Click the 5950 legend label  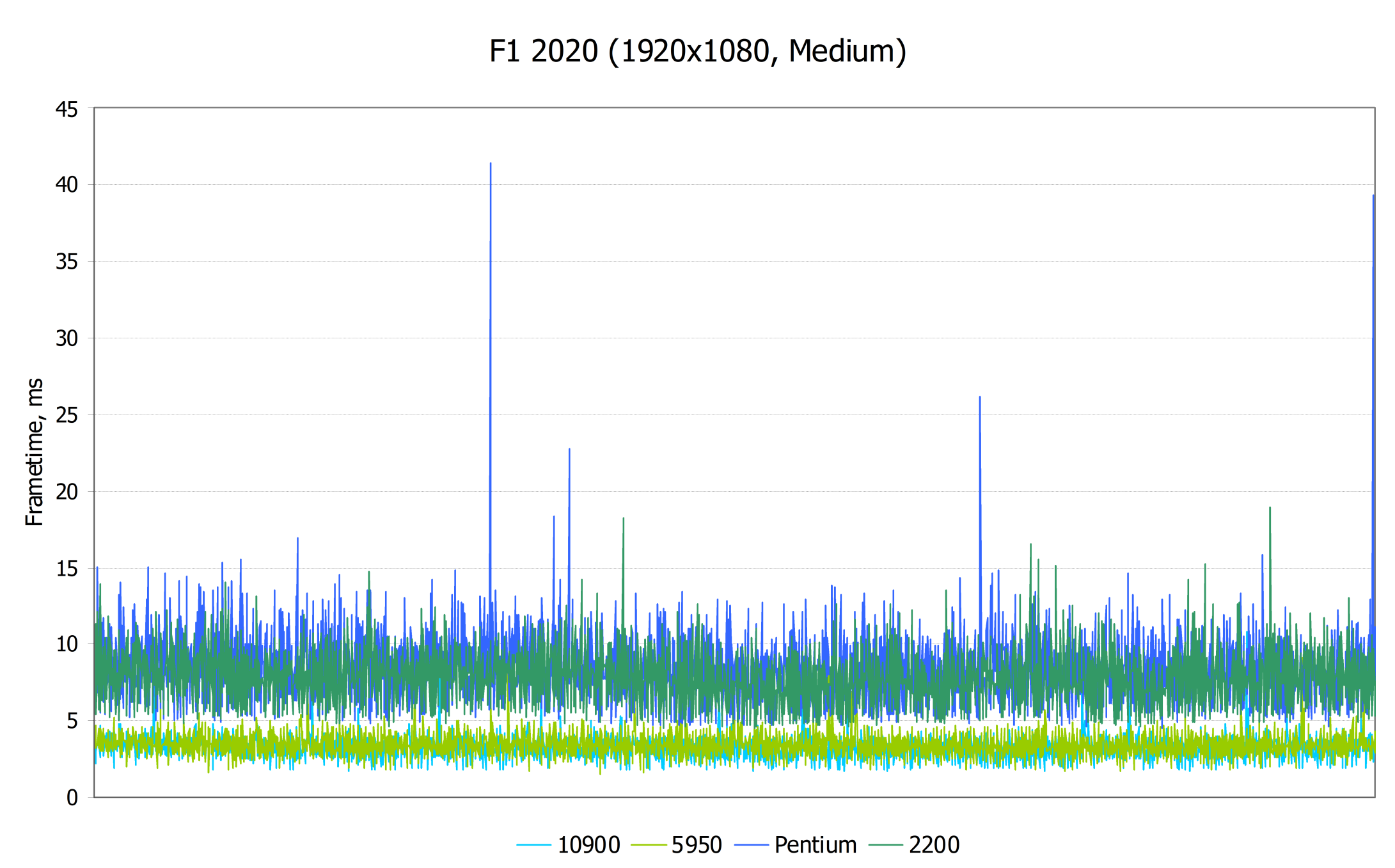[x=697, y=845]
